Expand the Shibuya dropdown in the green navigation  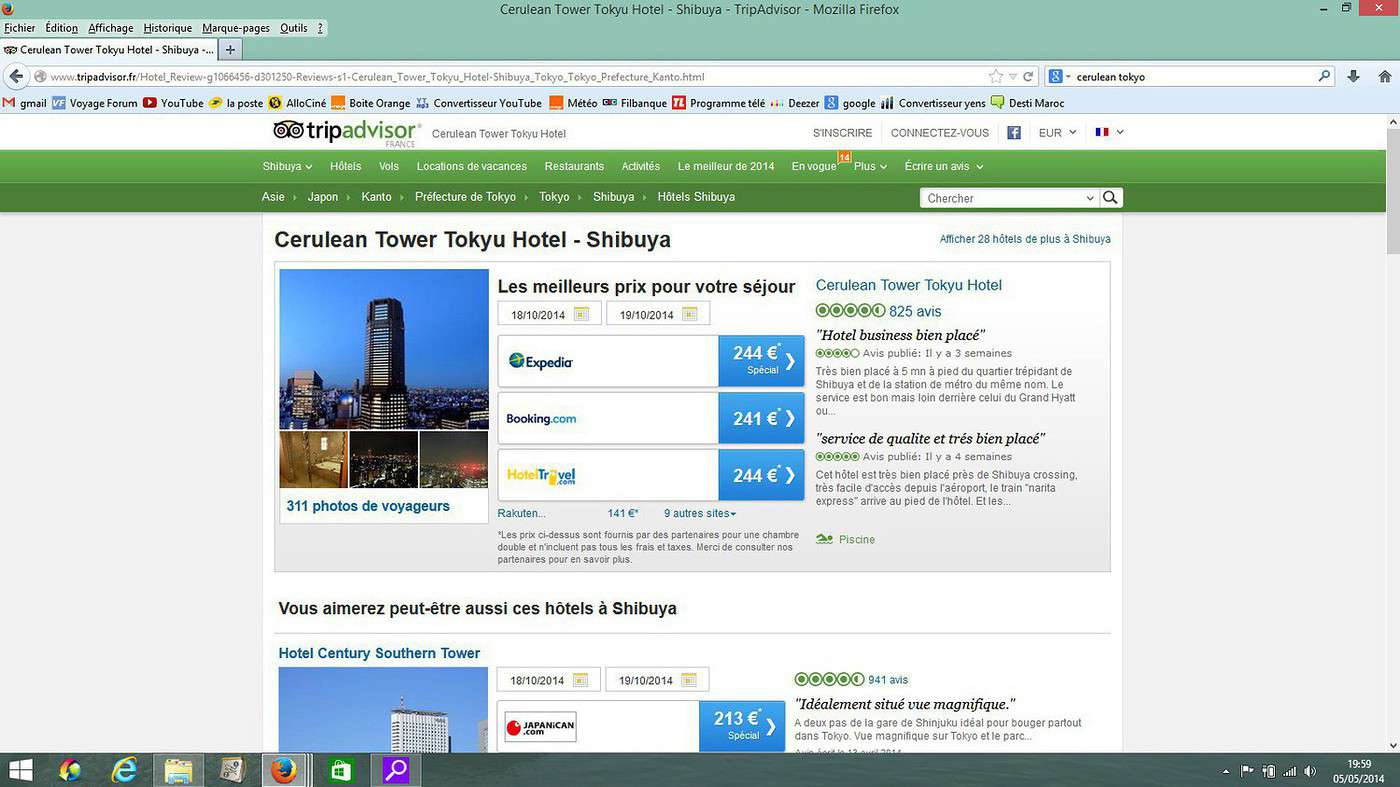[287, 166]
